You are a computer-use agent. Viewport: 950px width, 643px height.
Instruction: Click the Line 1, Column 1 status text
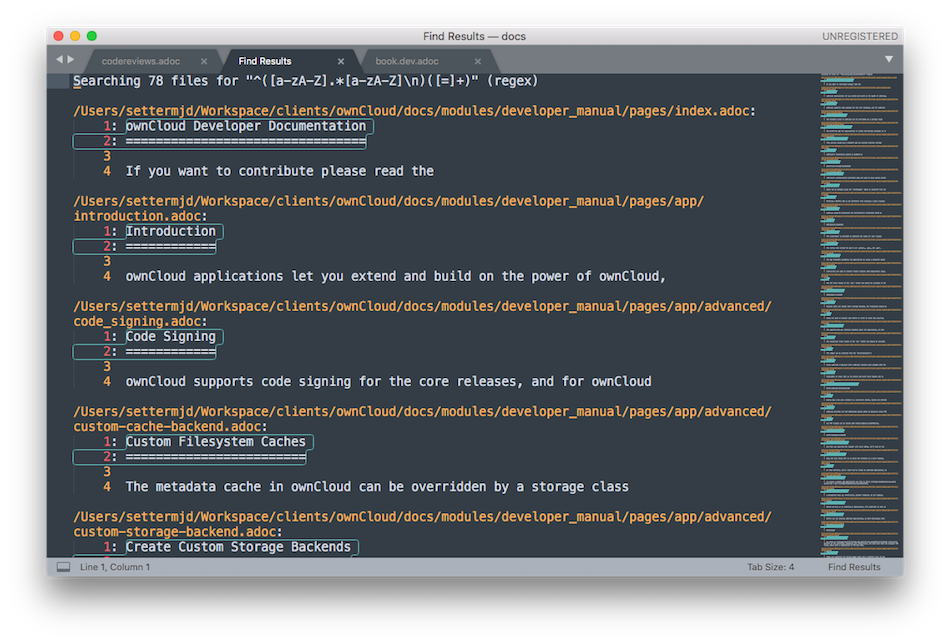tap(115, 567)
